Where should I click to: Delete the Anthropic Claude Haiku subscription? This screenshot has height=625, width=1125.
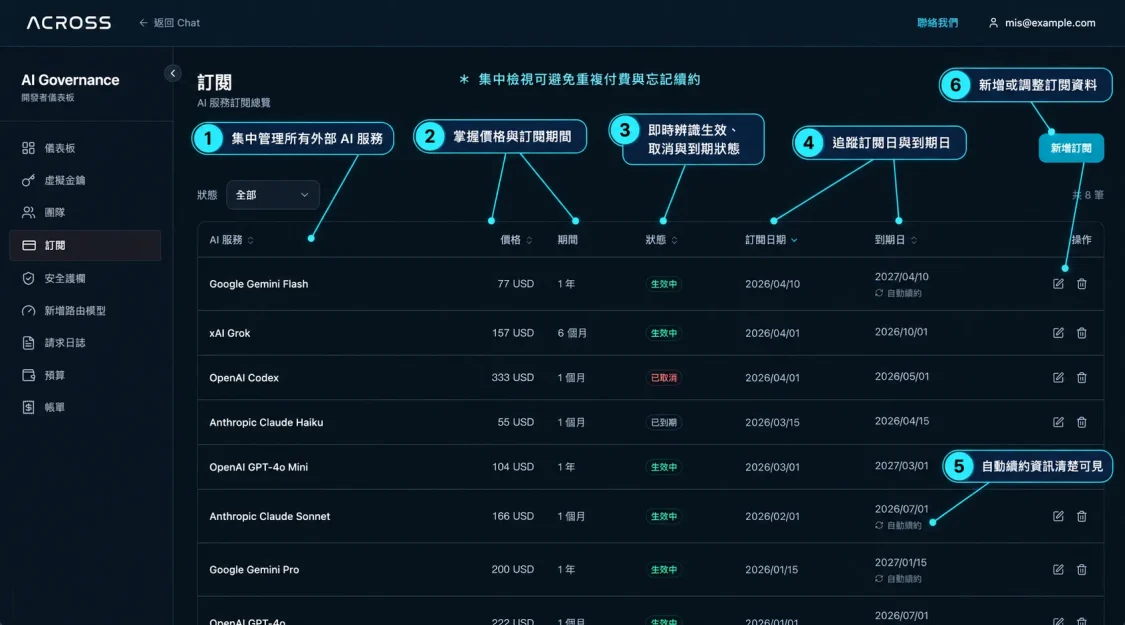(1081, 423)
